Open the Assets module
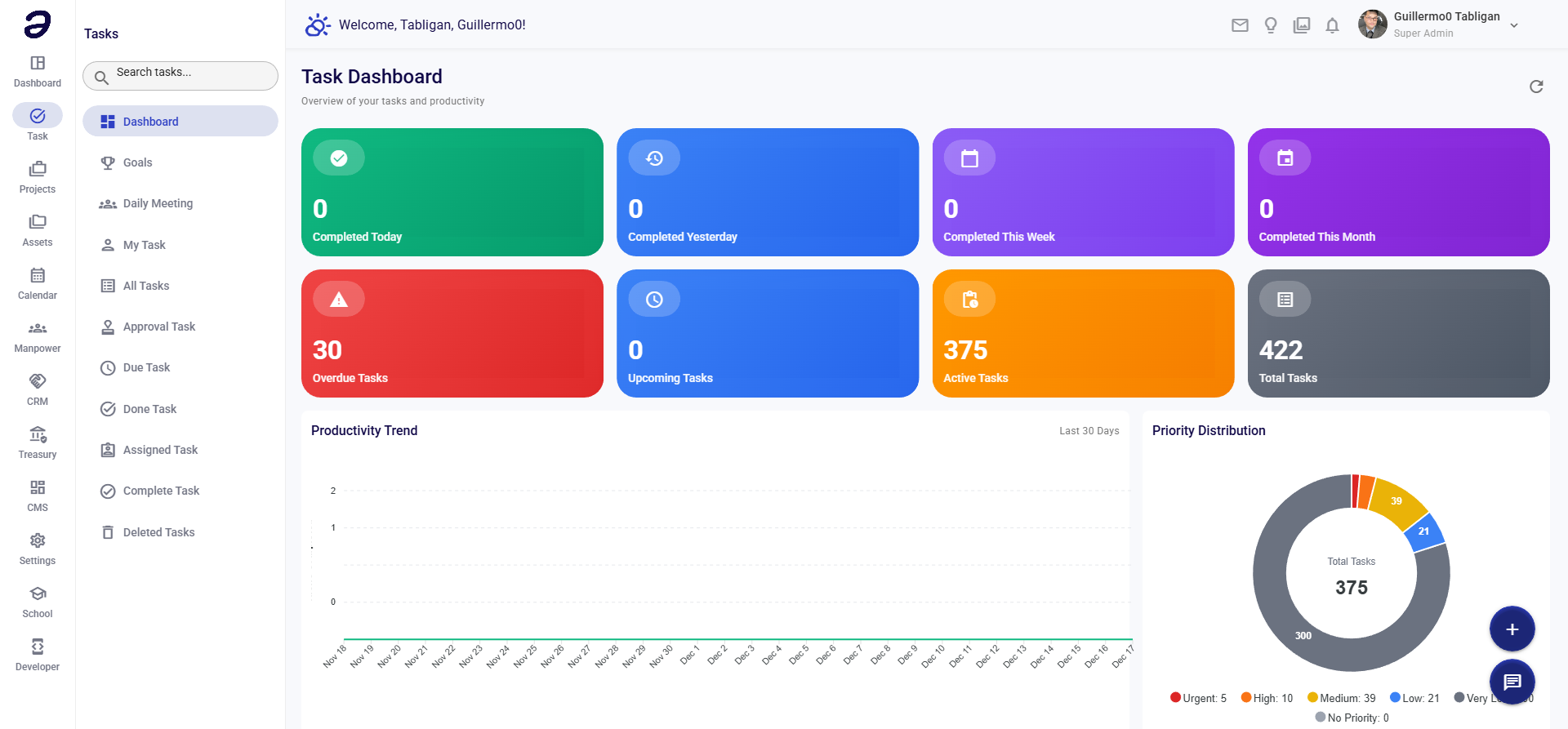This screenshot has height=729, width=1568. click(38, 231)
